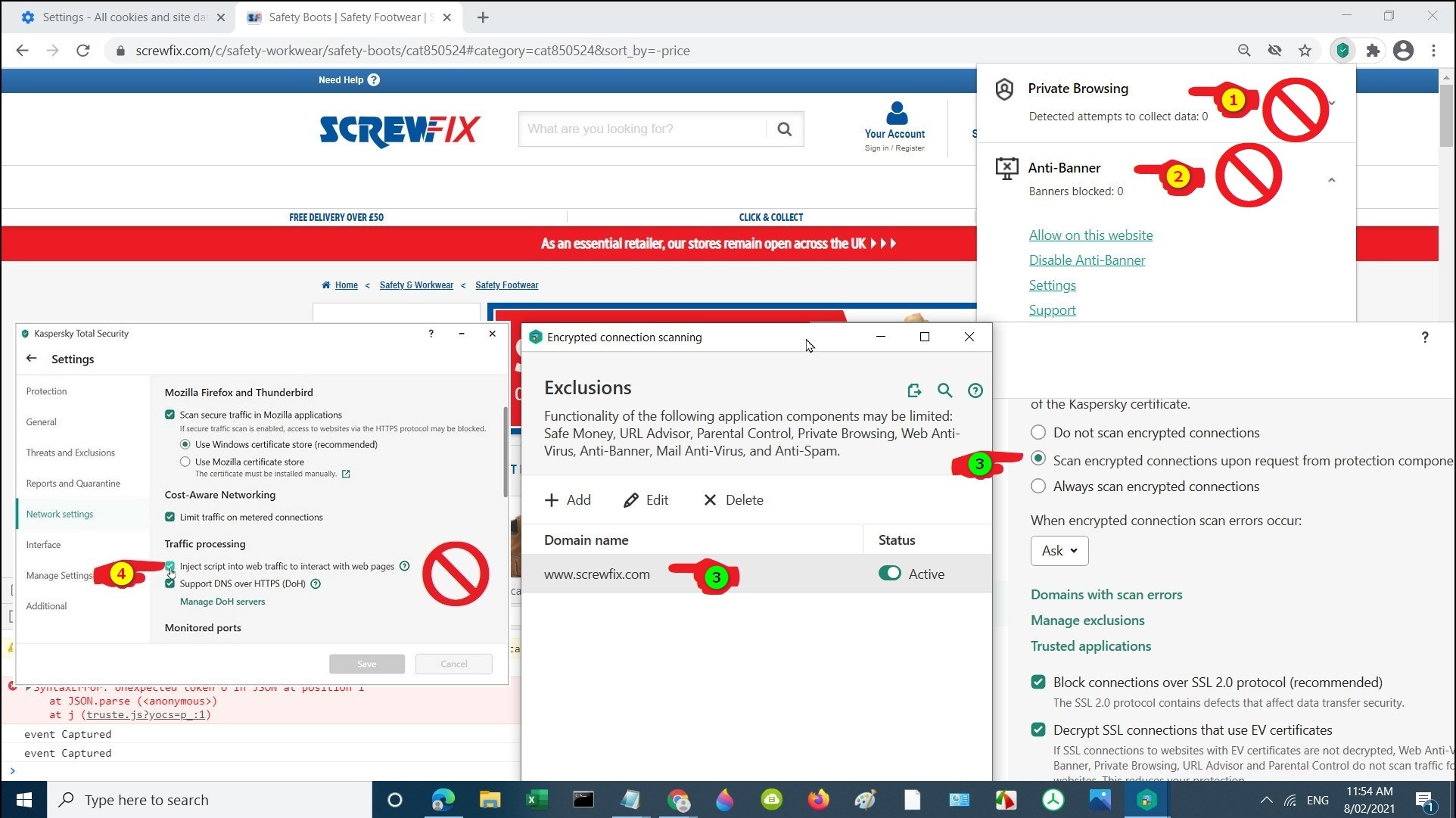Select Use Windows certificate store option
The width and height of the screenshot is (1456, 818).
click(x=185, y=444)
